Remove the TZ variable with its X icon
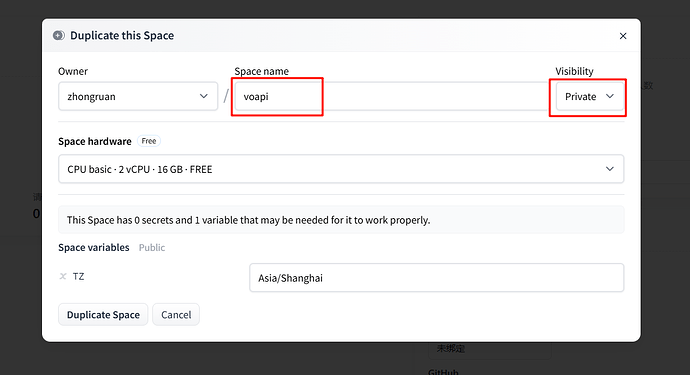The width and height of the screenshot is (690, 375). tap(63, 276)
